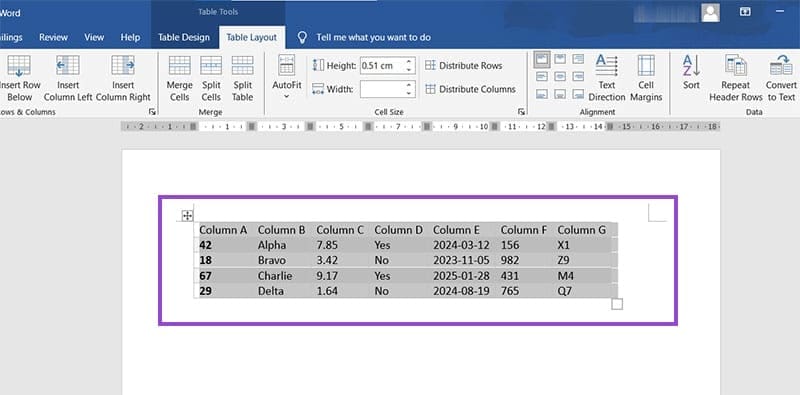Toggle Repeat Header Rows
The image size is (800, 395).
736,78
